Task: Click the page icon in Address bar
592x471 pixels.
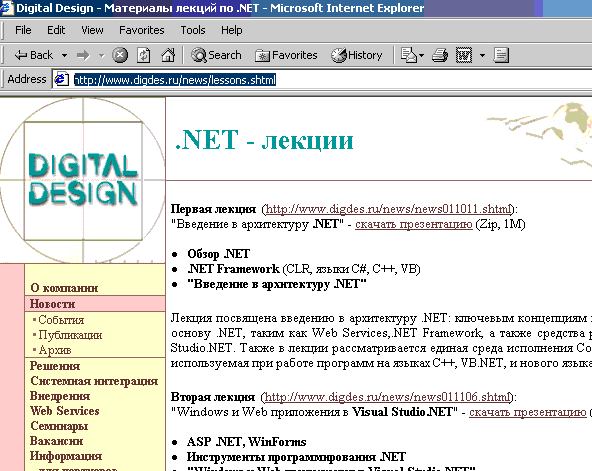Action: click(61, 79)
